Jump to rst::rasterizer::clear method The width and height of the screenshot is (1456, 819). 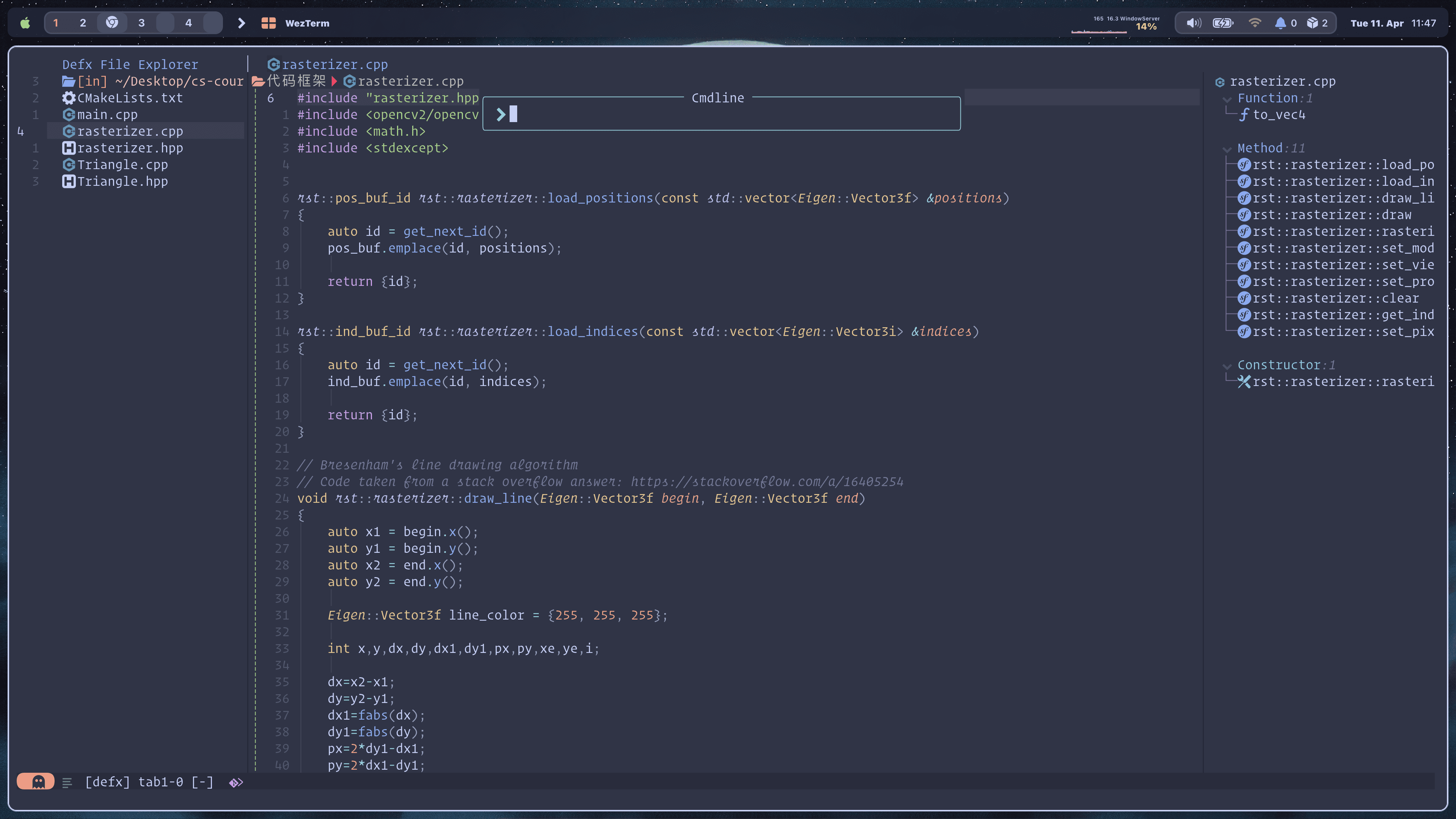[1335, 298]
